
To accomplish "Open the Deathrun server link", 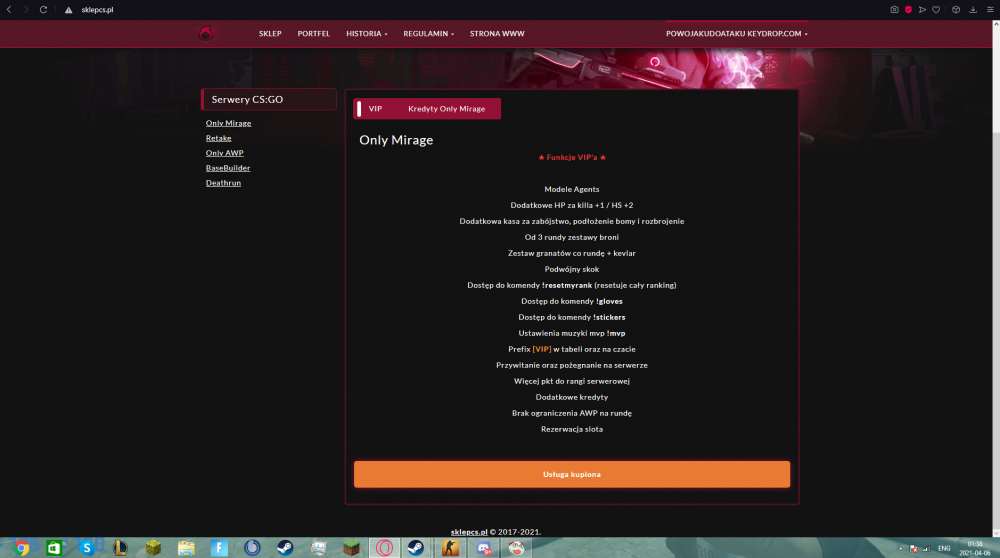I will pyautogui.click(x=223, y=183).
